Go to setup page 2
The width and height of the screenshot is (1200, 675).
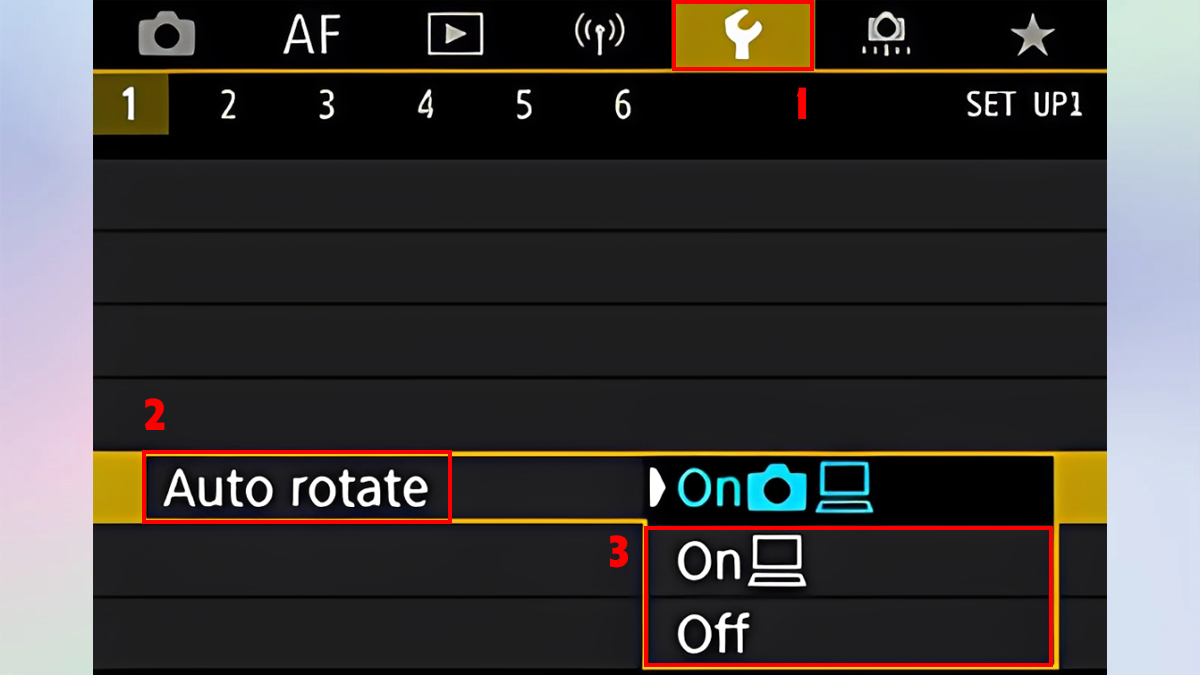pos(228,105)
